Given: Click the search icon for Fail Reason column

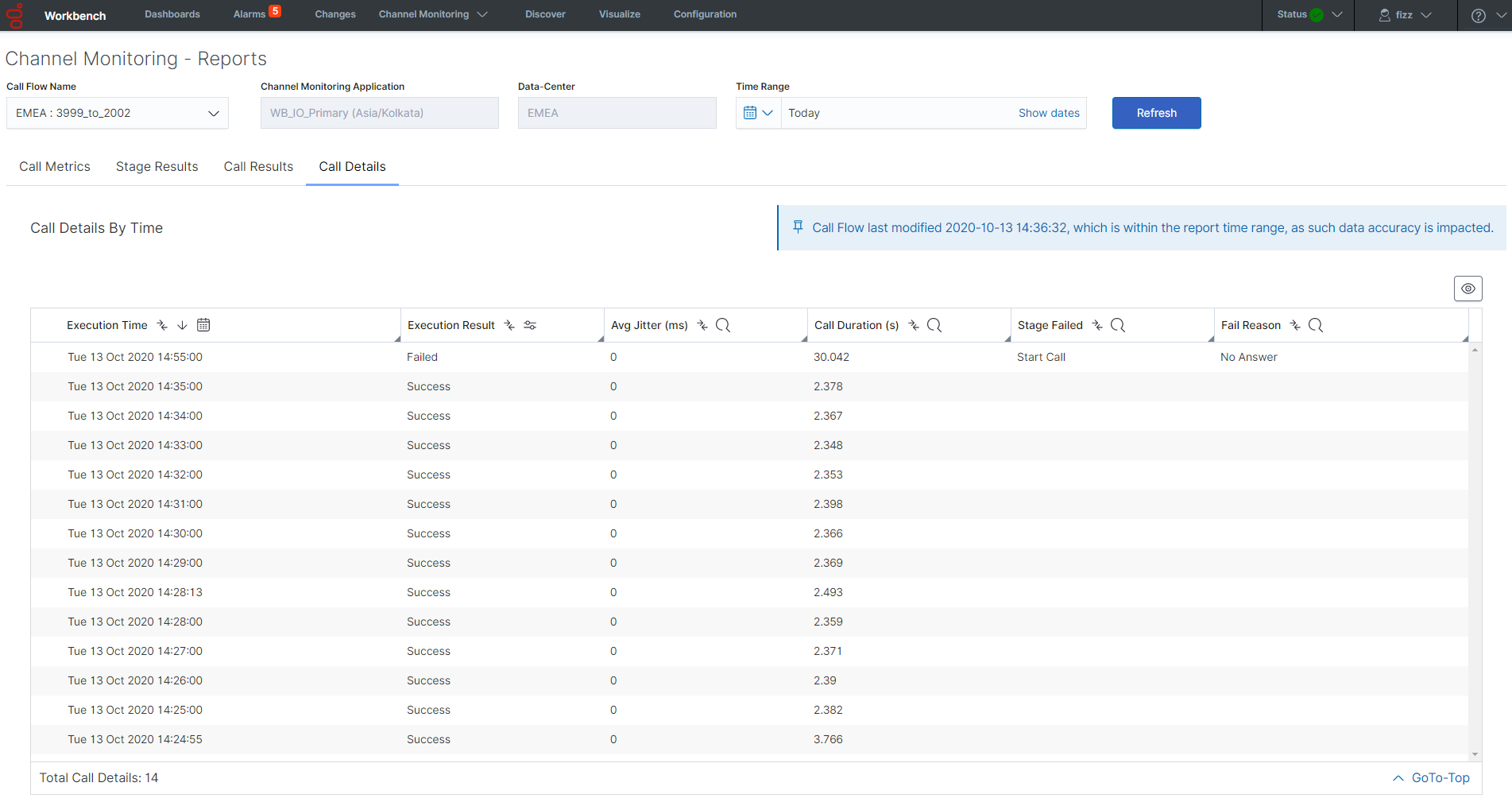Looking at the screenshot, I should [x=1316, y=325].
